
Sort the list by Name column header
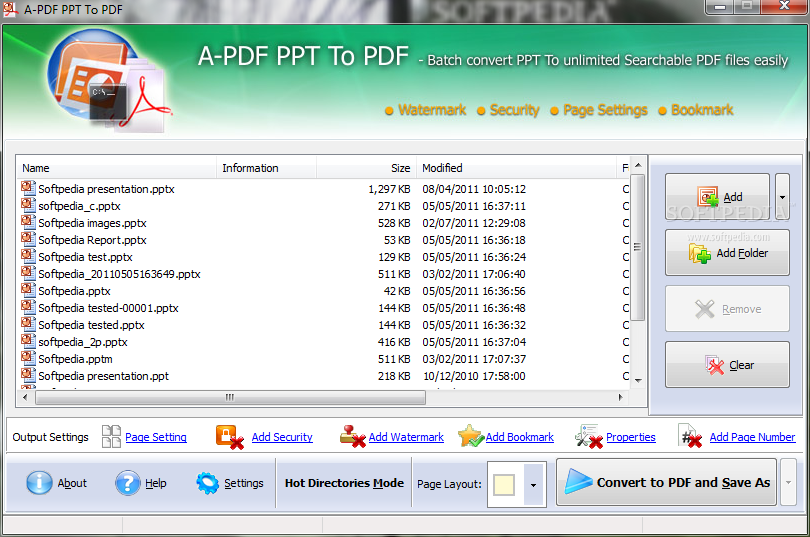pos(116,168)
